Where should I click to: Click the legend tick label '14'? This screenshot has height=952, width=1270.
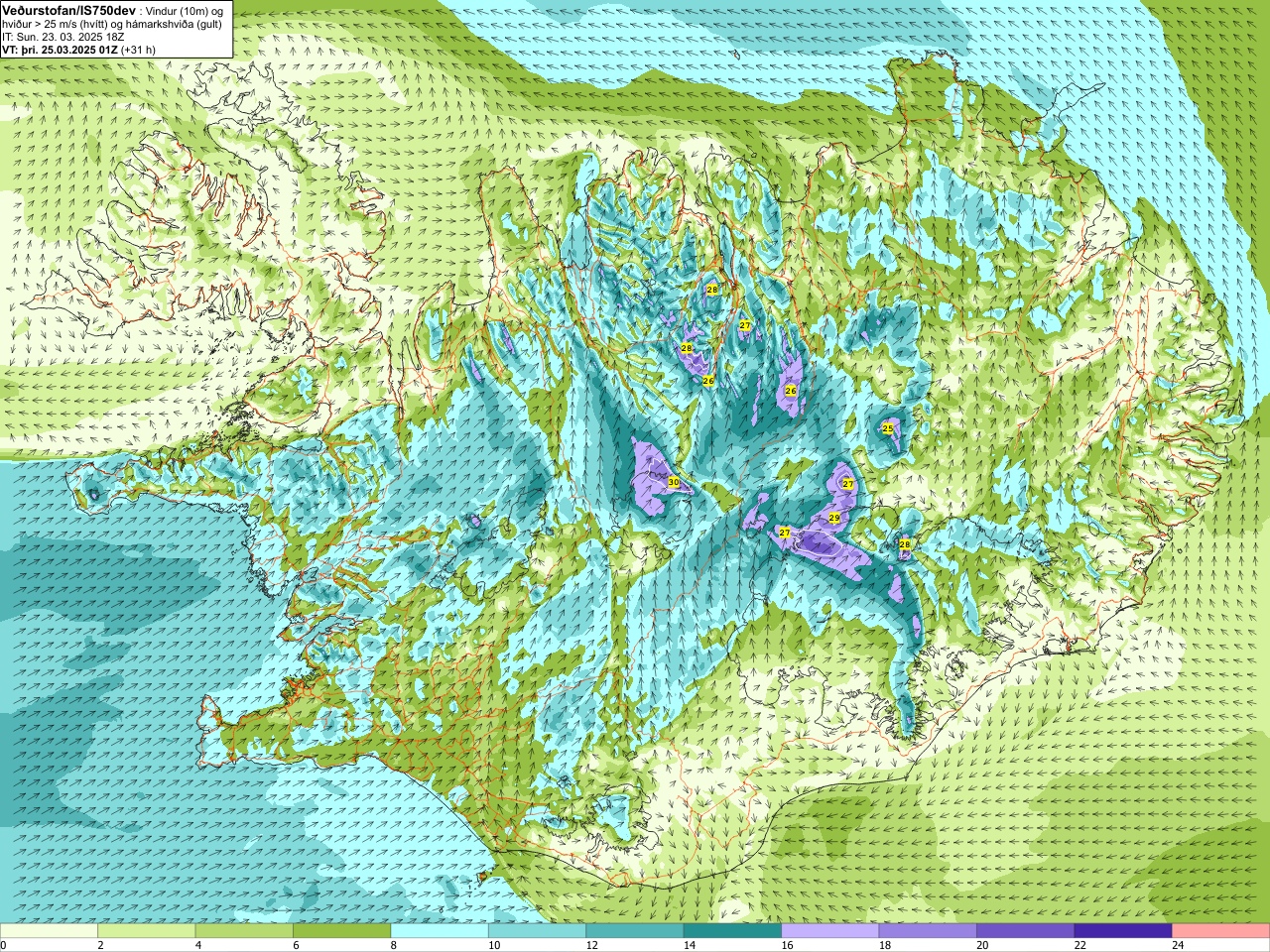coord(689,945)
